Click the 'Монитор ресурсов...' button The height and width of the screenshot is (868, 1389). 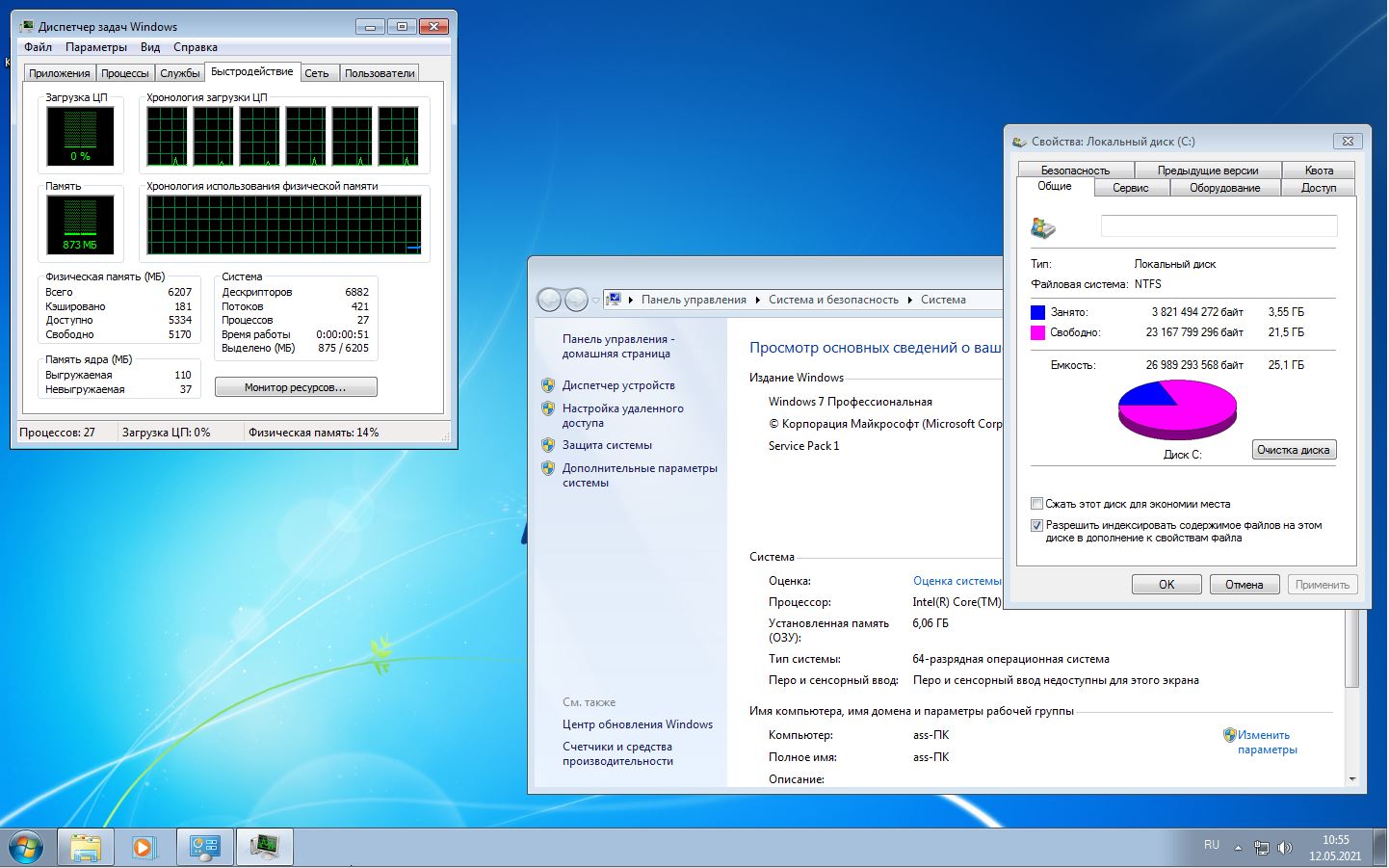click(296, 387)
